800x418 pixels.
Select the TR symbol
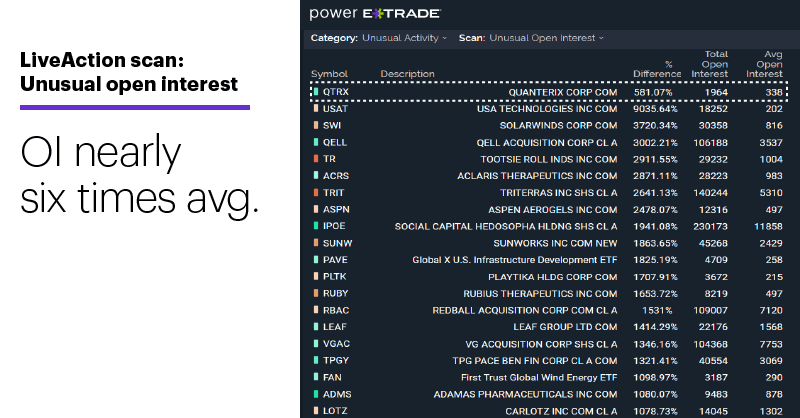[x=329, y=159]
